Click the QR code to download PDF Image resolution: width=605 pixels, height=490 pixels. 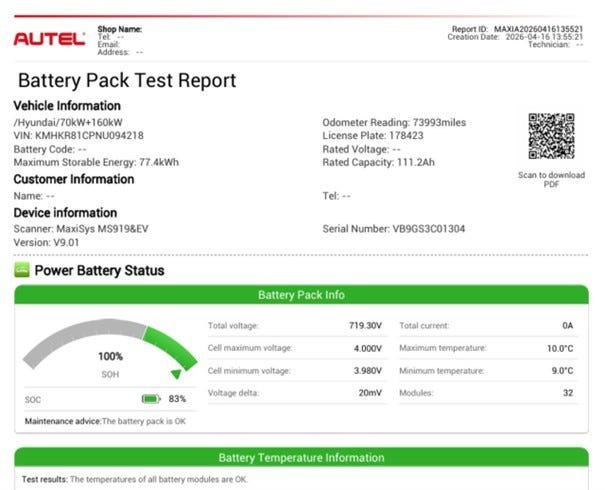[x=551, y=136]
